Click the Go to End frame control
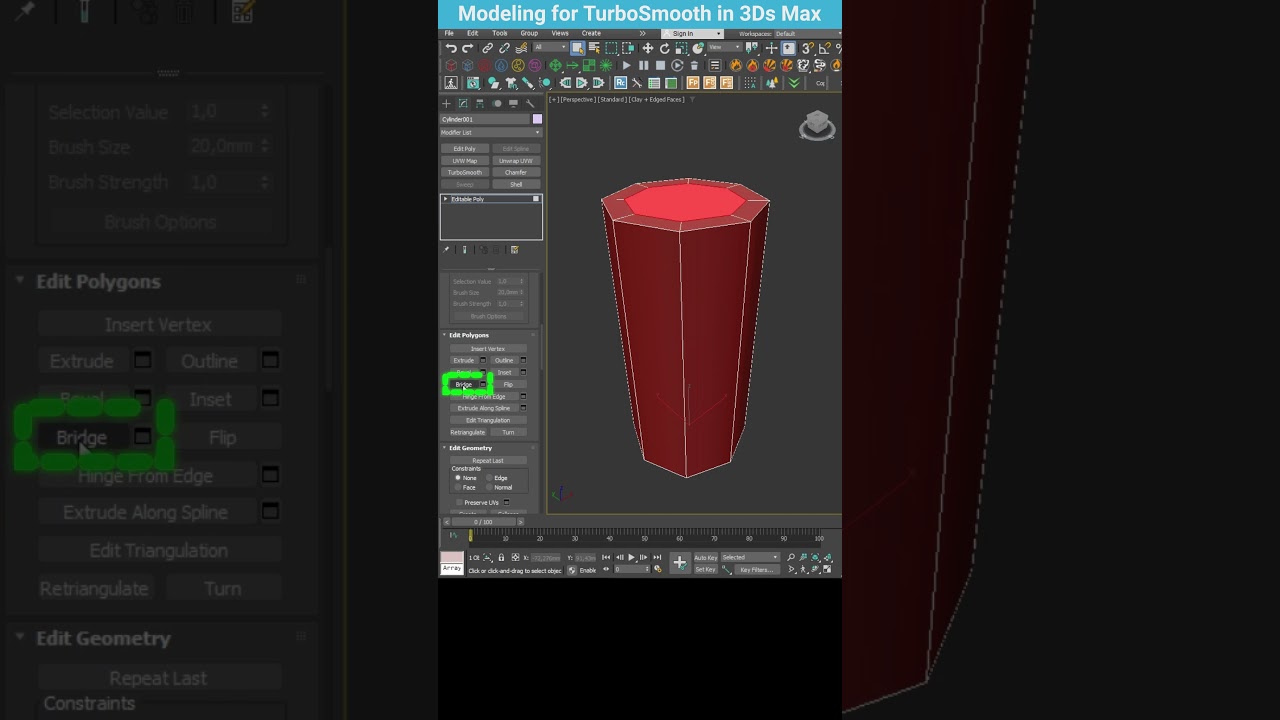Viewport: 1280px width, 720px height. (x=657, y=557)
